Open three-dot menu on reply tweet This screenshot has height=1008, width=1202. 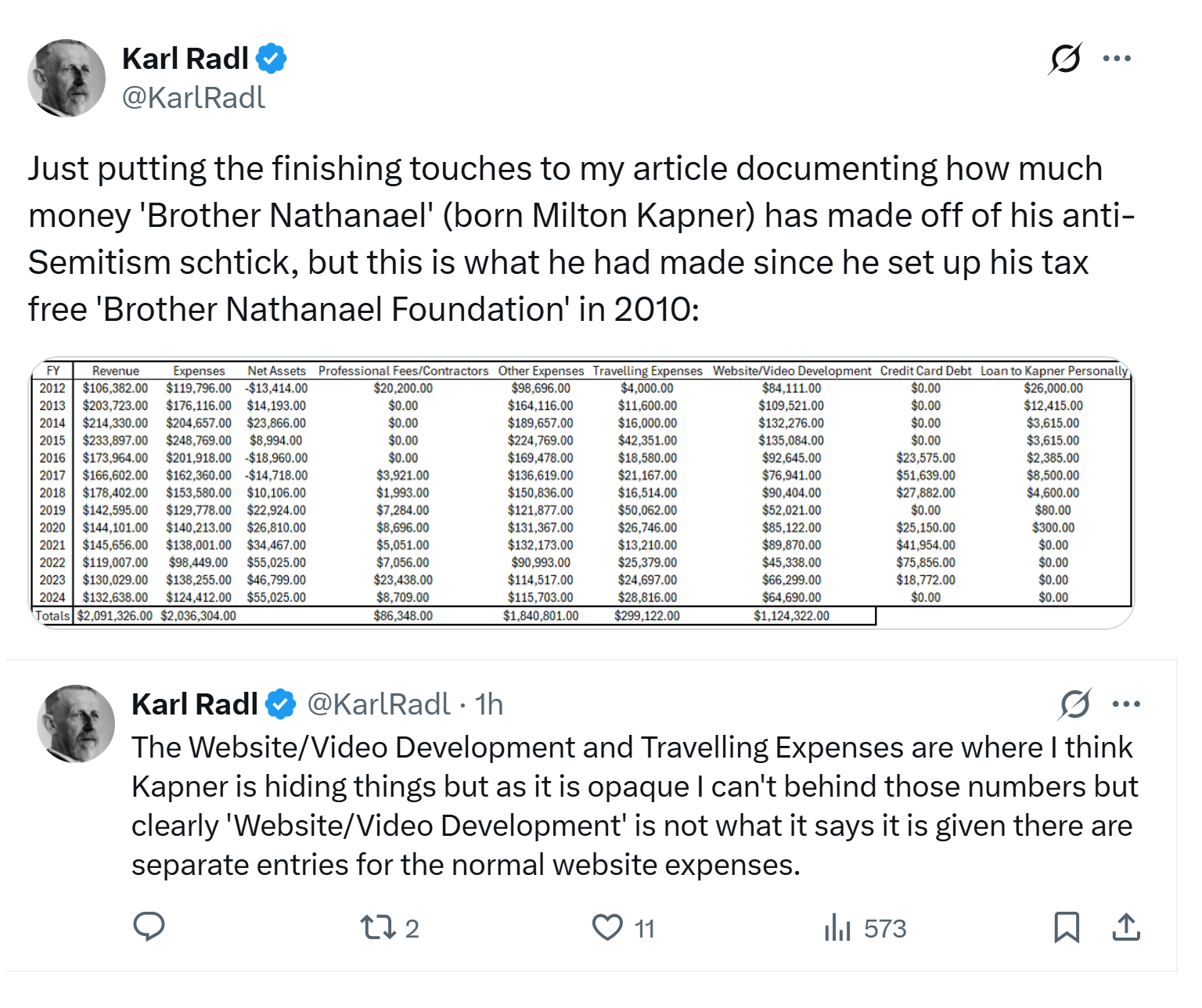1126,704
